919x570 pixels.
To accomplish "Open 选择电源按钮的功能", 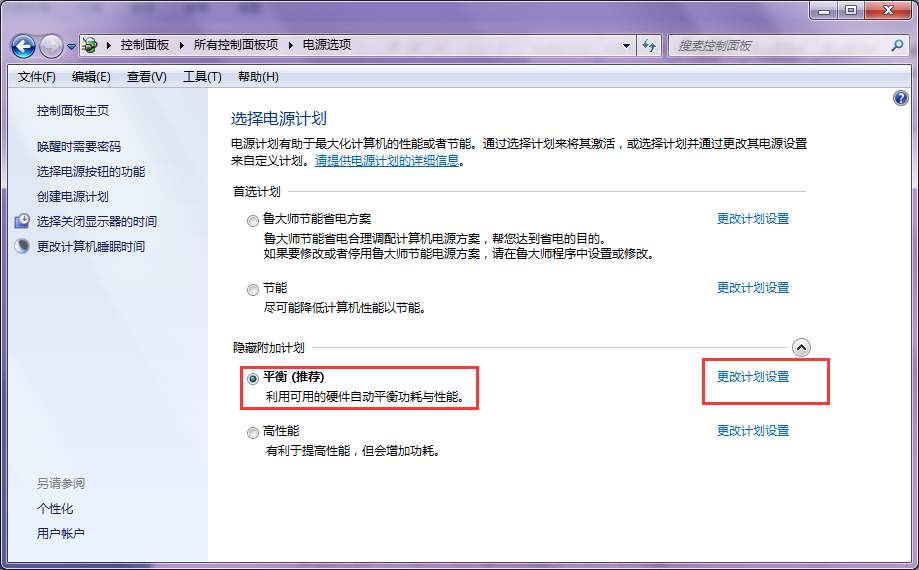I will tap(91, 172).
